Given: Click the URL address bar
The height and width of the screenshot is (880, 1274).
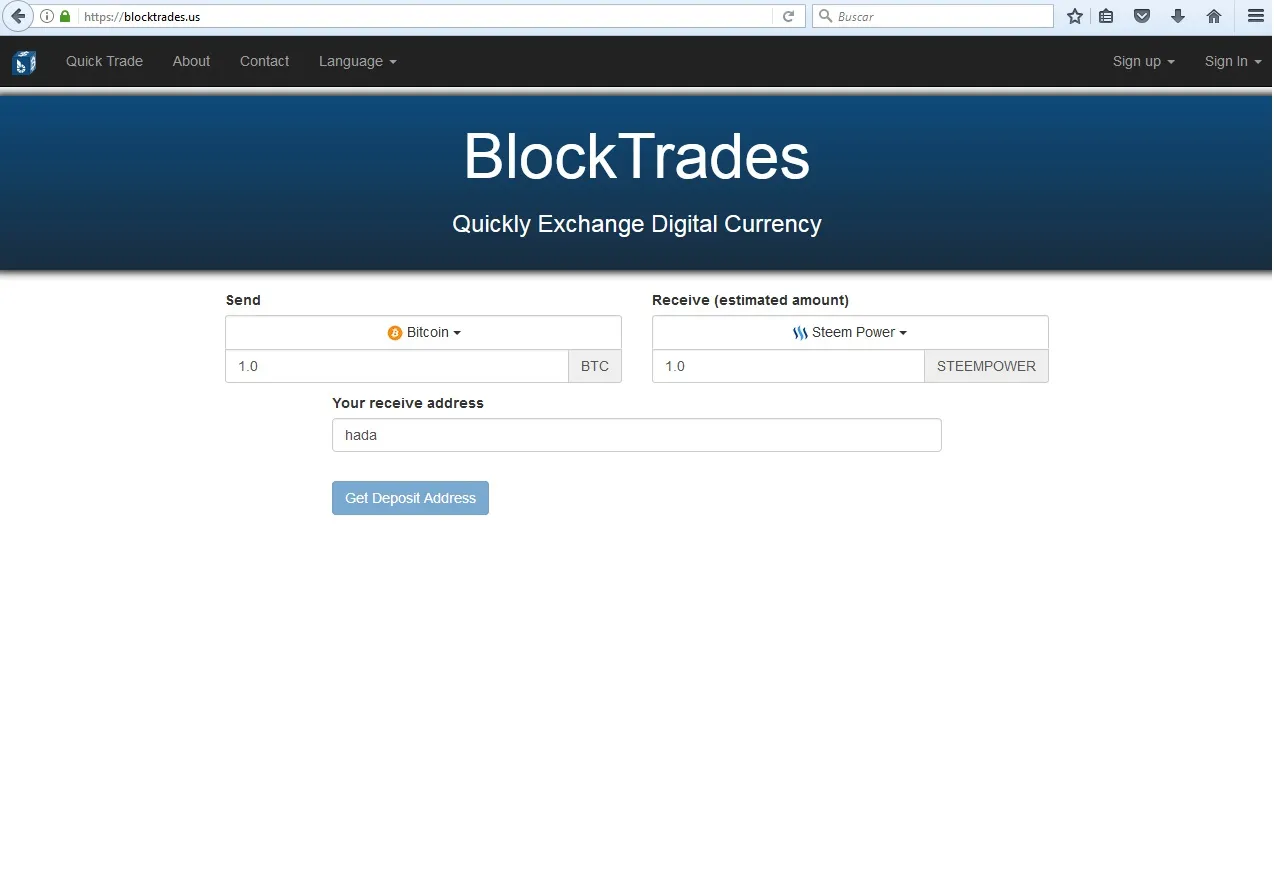Looking at the screenshot, I should point(425,16).
